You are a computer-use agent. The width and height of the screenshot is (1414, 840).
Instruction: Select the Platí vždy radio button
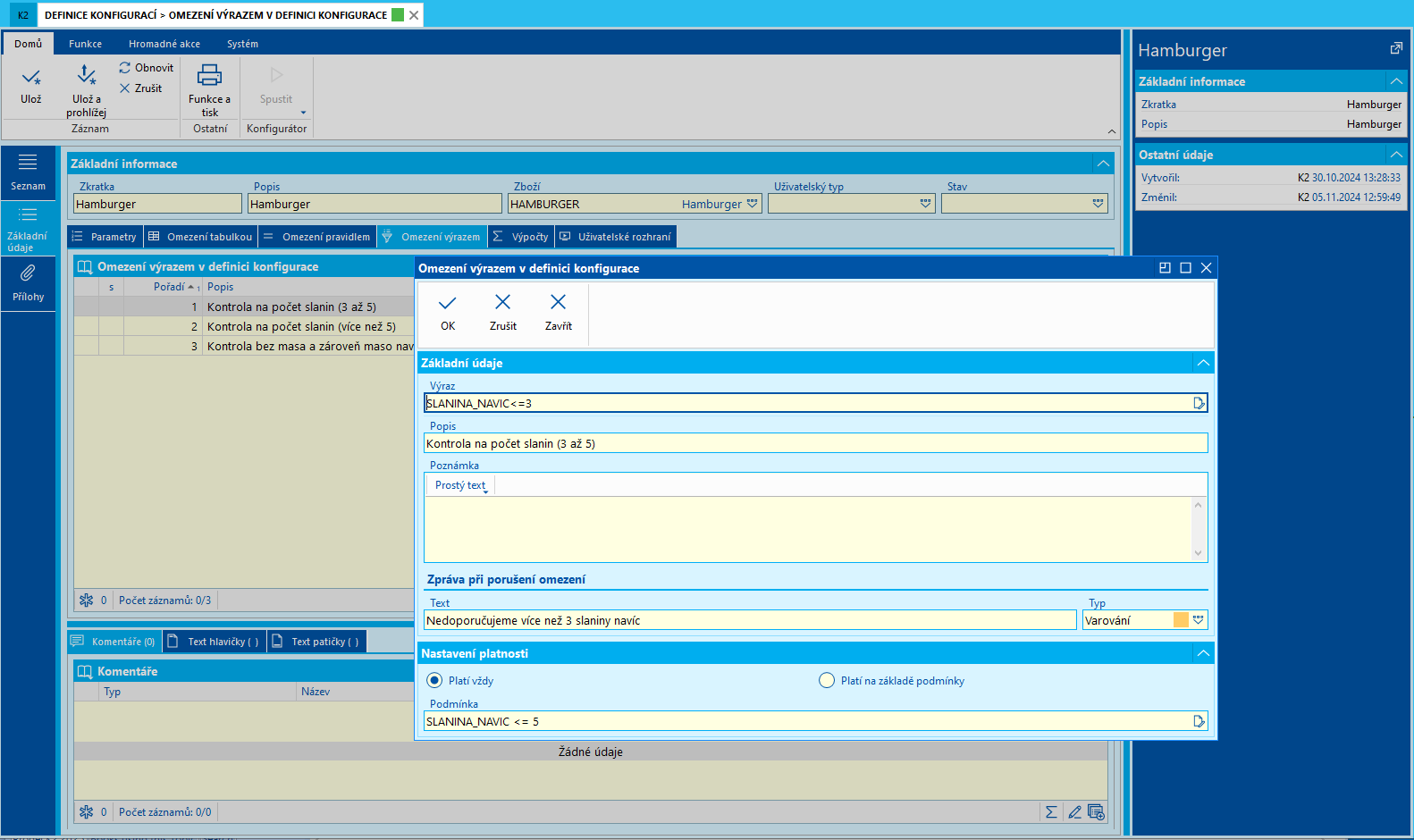click(x=434, y=681)
